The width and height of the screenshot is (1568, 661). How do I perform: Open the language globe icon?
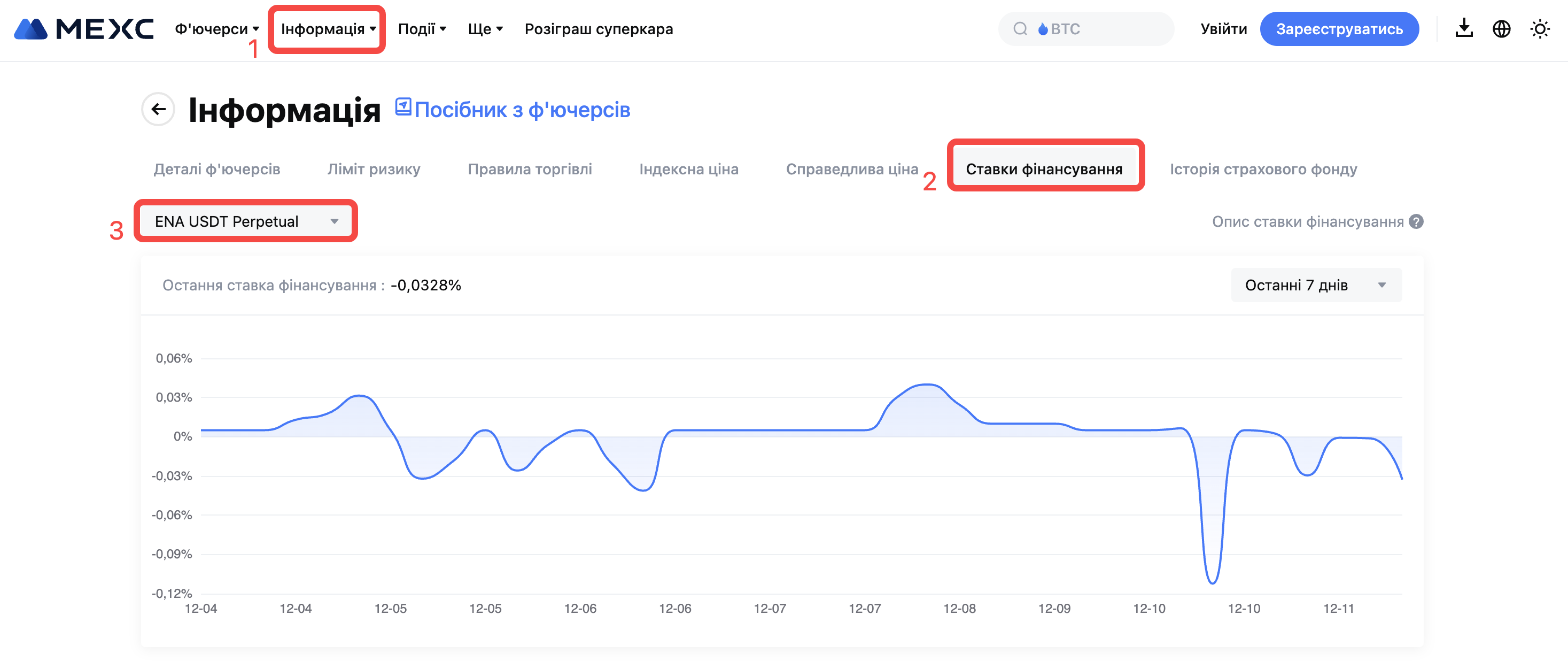pyautogui.click(x=1501, y=29)
